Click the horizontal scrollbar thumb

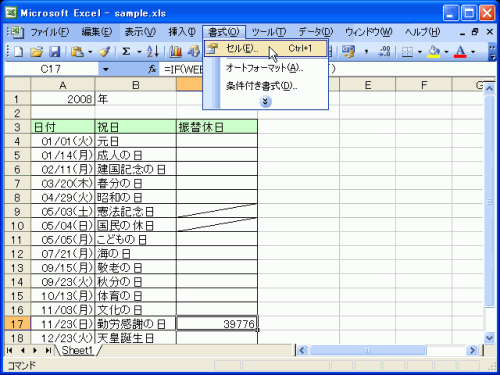click(x=368, y=350)
